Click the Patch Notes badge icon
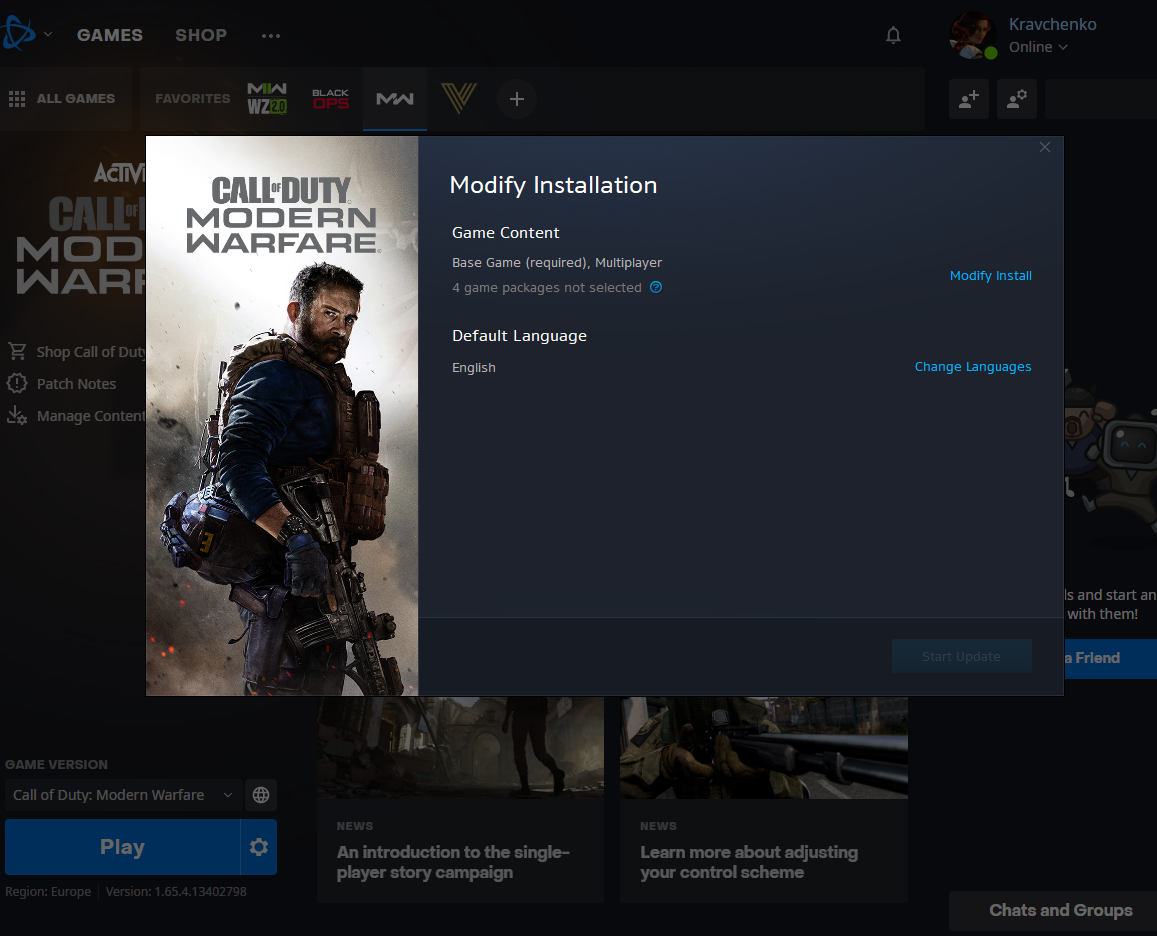The width and height of the screenshot is (1157, 936). pos(17,384)
